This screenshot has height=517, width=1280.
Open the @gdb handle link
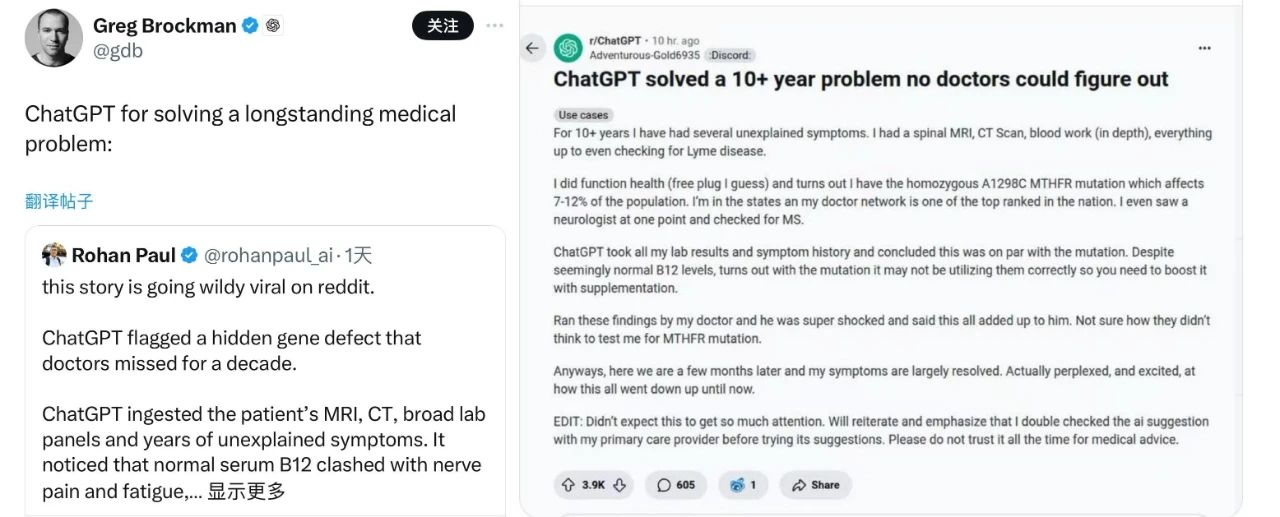tap(118, 51)
